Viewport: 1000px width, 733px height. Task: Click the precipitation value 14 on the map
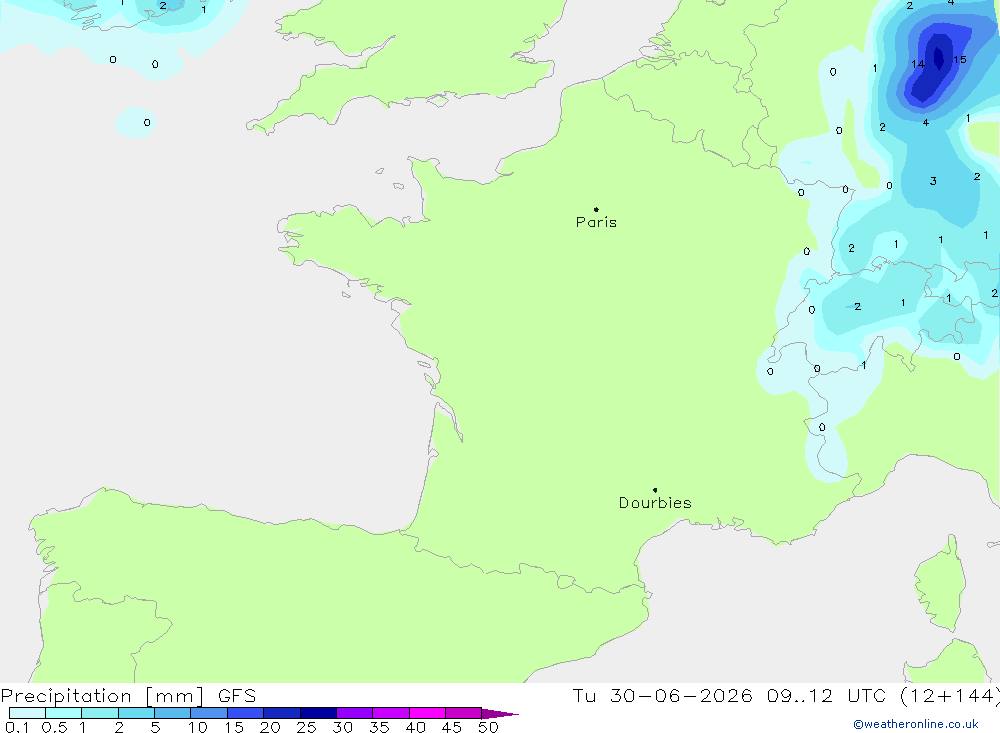[x=918, y=64]
